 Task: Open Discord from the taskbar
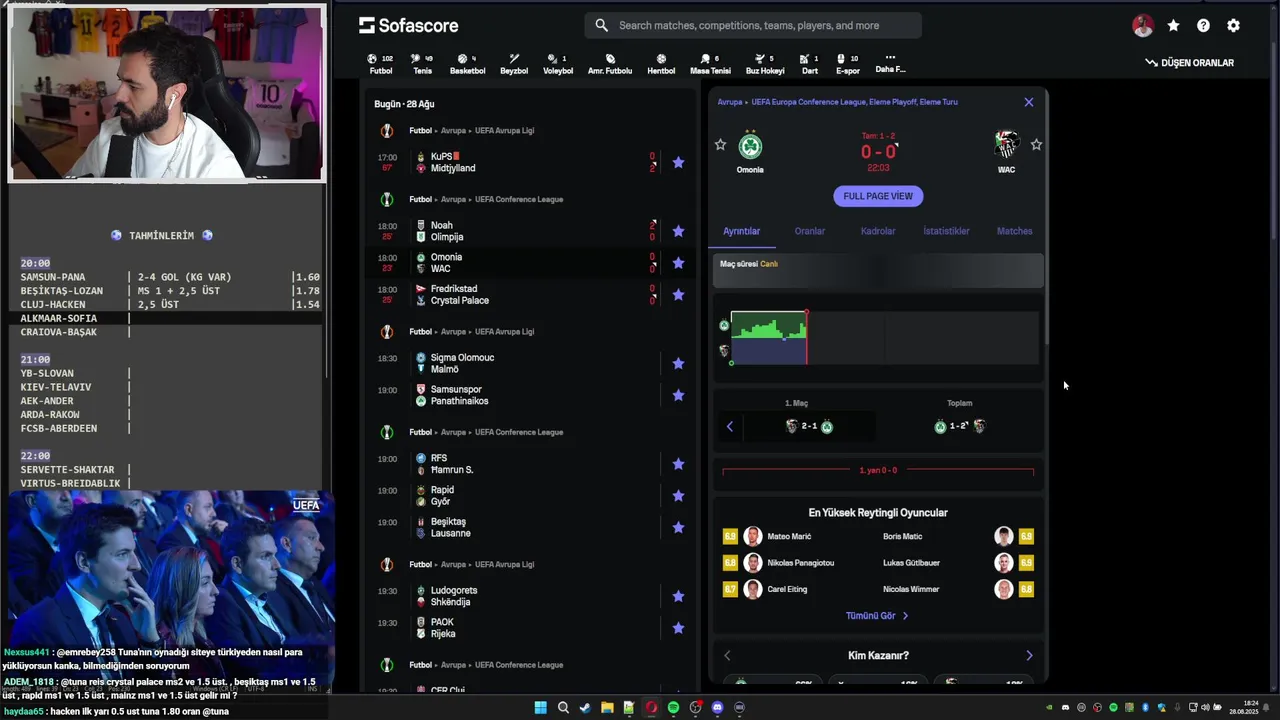717,707
